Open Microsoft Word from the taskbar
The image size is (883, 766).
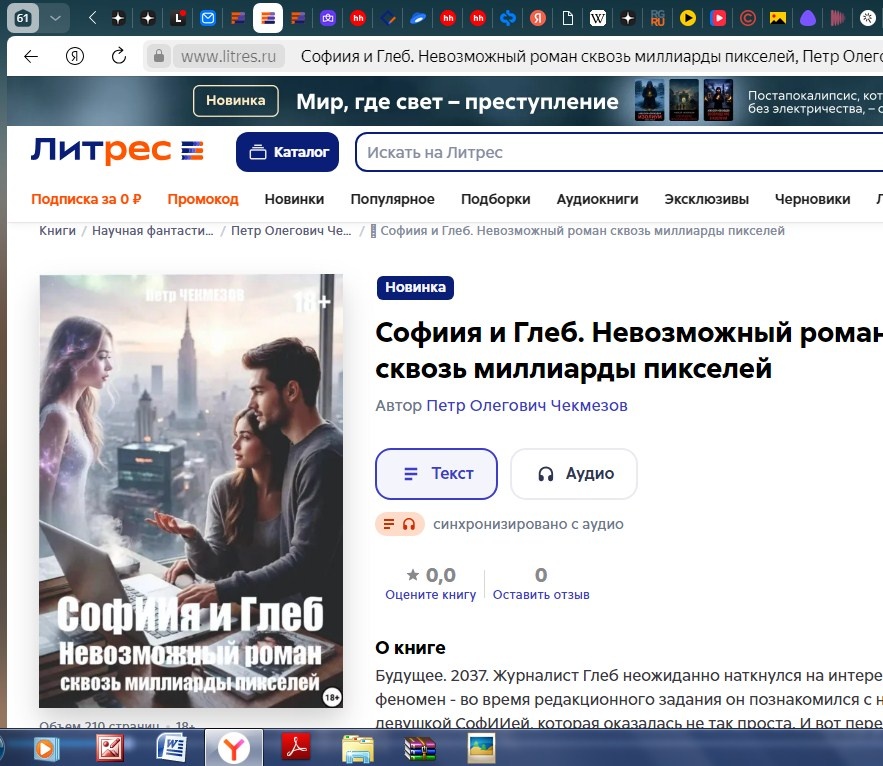172,748
